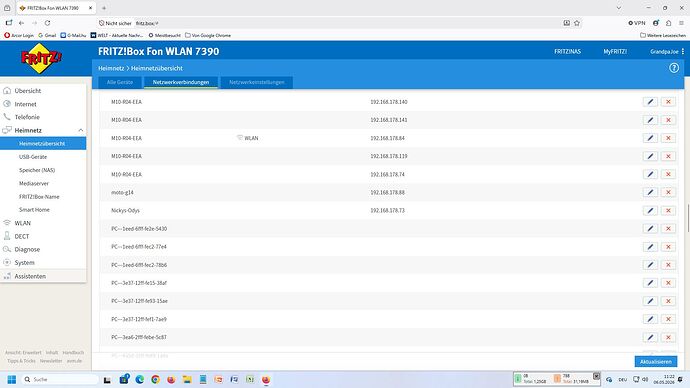This screenshot has height=388, width=690.
Task: Open the MyFRITZ! link
Action: click(615, 51)
